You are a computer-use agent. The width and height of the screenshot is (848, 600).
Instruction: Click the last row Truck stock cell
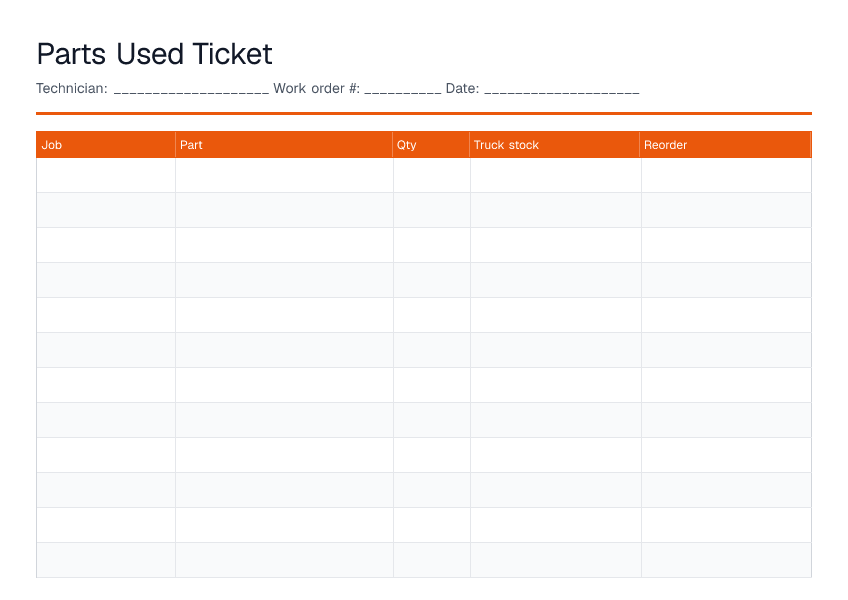(556, 560)
